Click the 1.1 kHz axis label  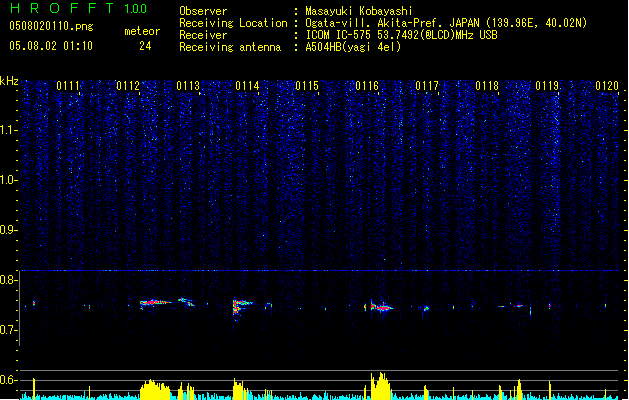click(9, 130)
